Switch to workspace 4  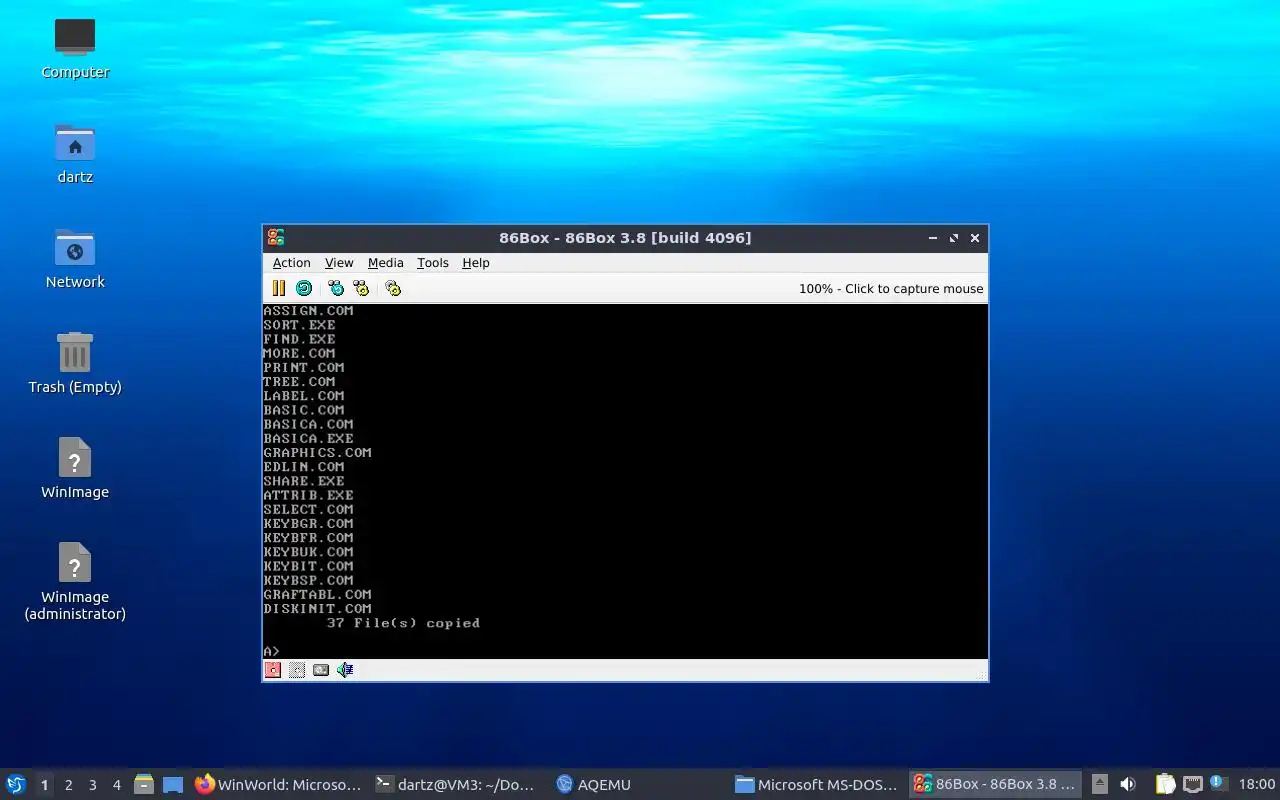(x=116, y=785)
